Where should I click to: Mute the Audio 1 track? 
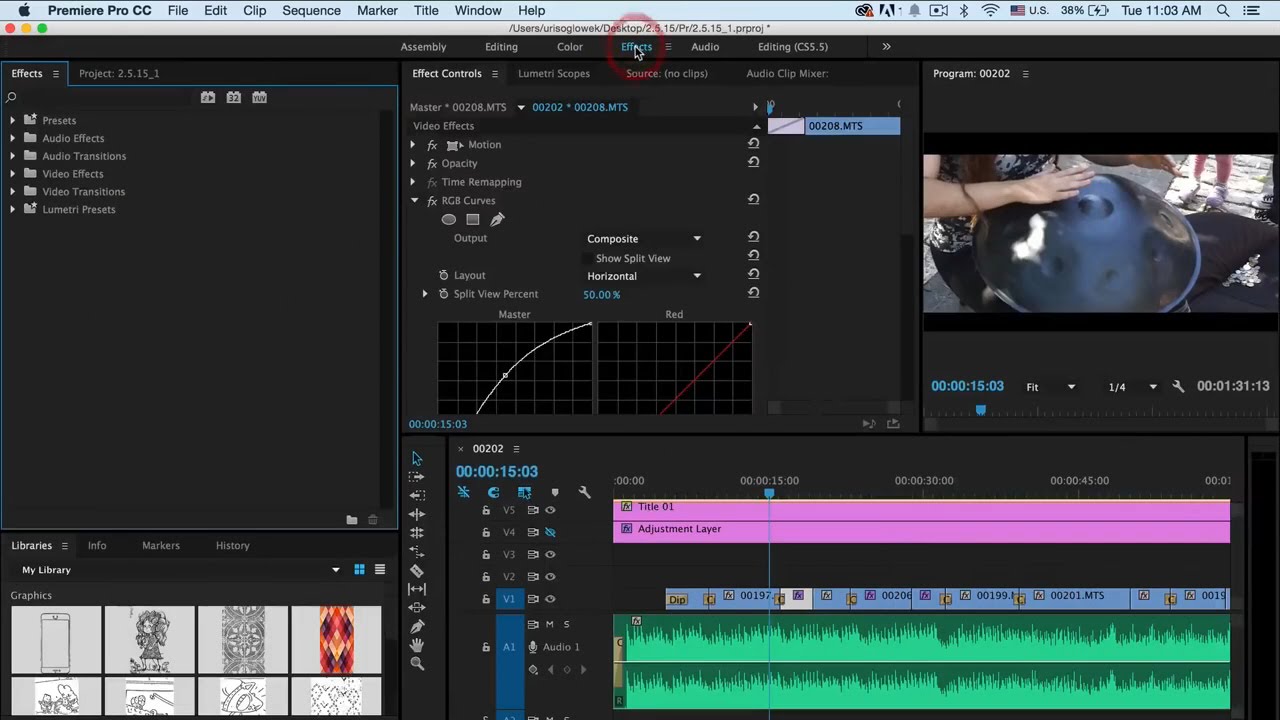click(x=549, y=624)
